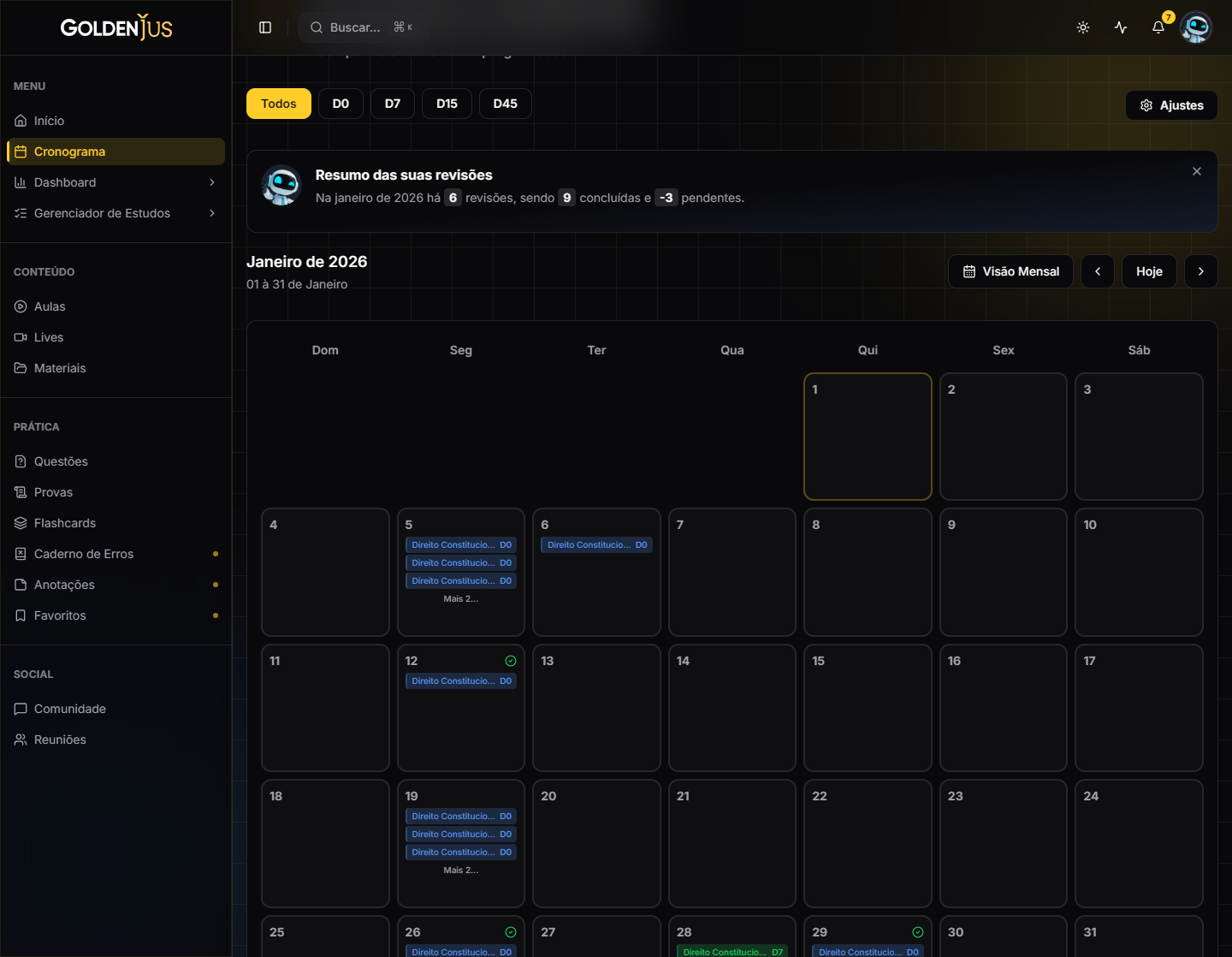This screenshot has height=957, width=1232.
Task: Click the Início home icon
Action: pyautogui.click(x=21, y=121)
